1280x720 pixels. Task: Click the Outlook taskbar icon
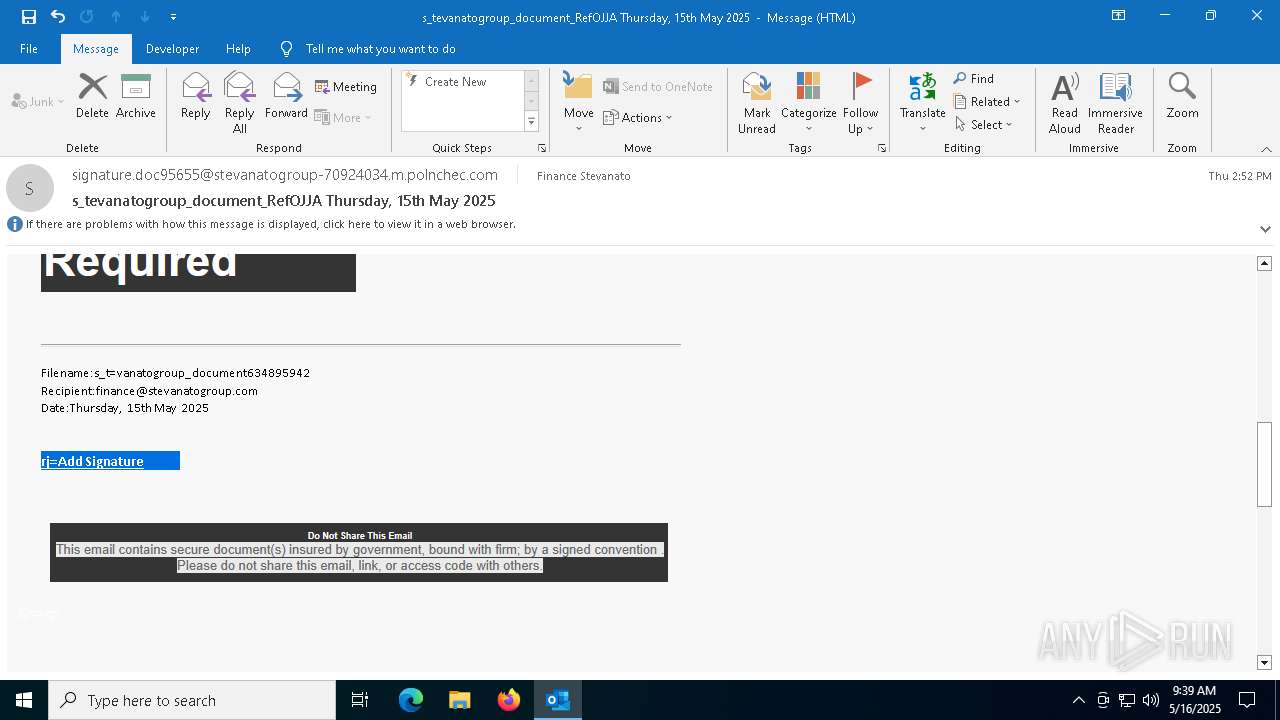click(x=557, y=700)
